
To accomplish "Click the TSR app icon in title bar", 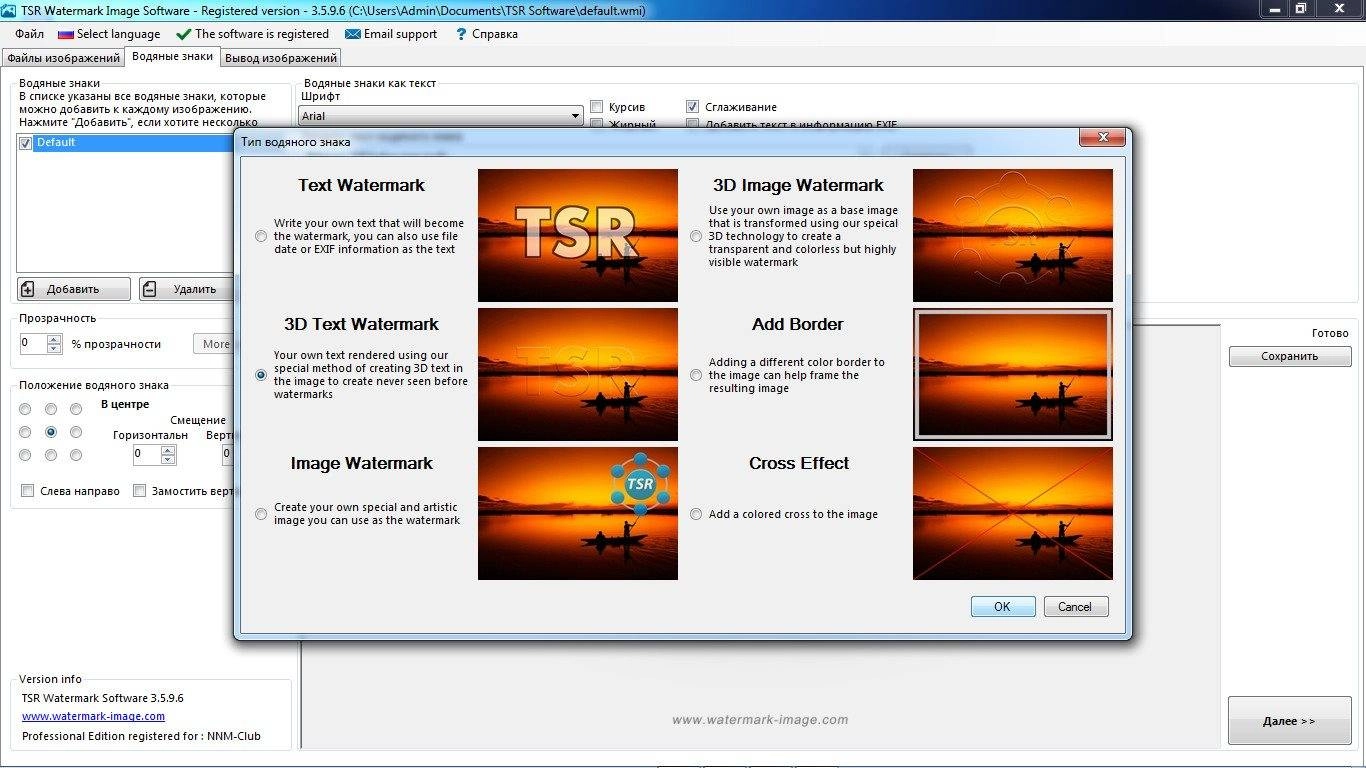I will (8, 10).
